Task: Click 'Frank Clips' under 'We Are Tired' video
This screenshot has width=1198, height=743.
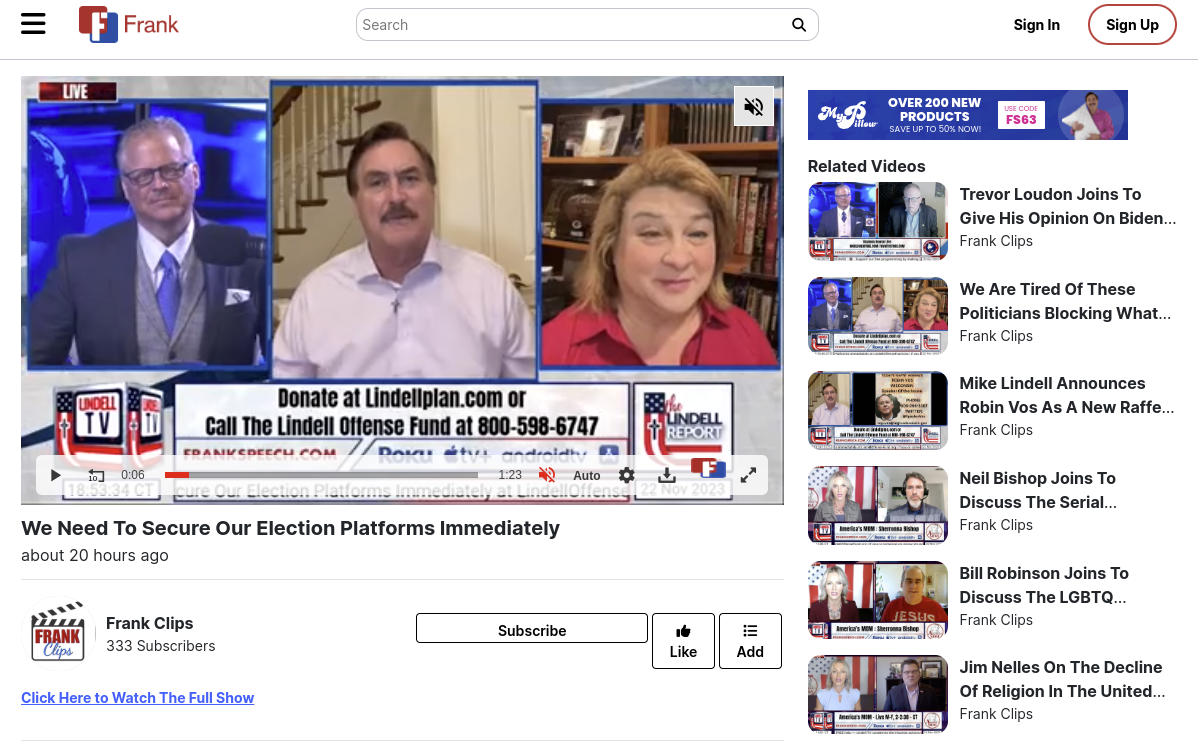Action: [x=996, y=336]
